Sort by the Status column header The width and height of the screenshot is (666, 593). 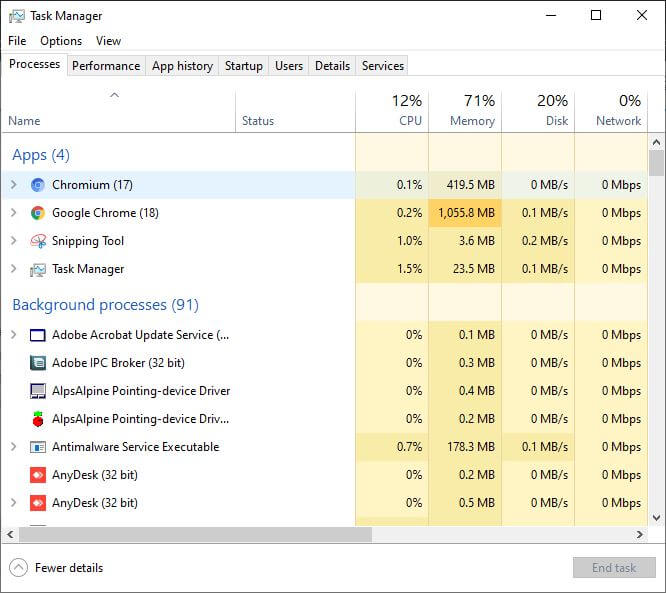pyautogui.click(x=295, y=111)
